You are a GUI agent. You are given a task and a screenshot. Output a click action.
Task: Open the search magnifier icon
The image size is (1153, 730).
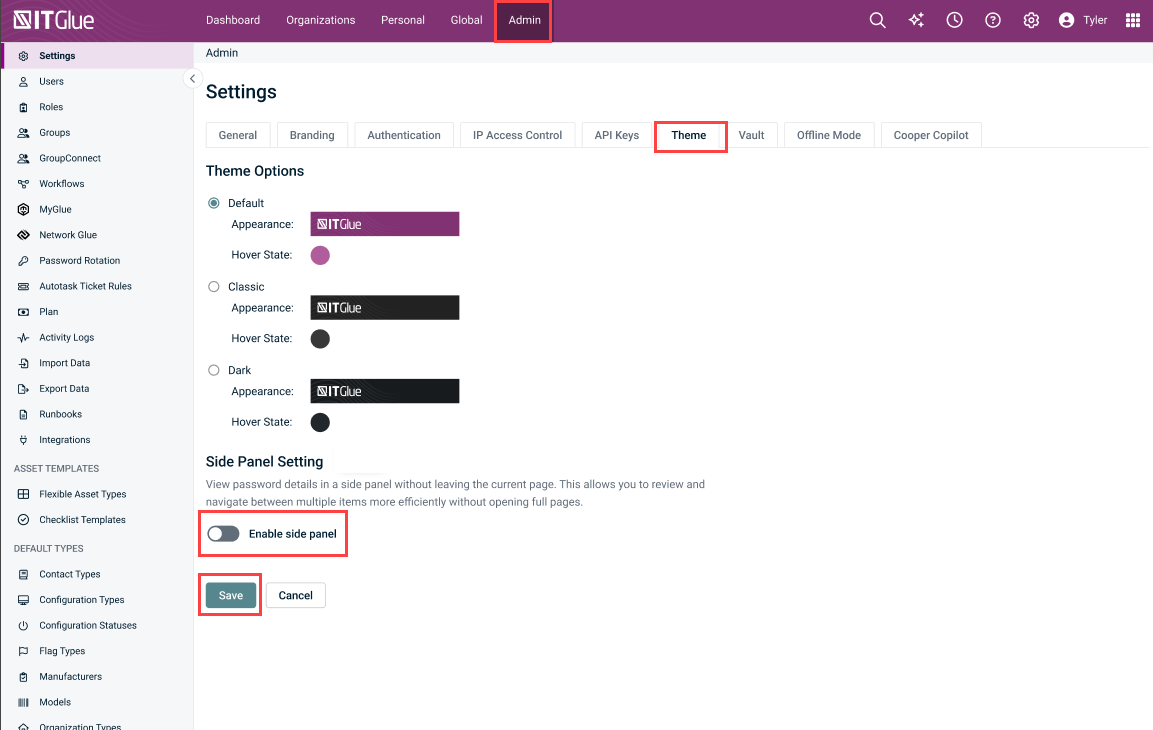pos(877,20)
